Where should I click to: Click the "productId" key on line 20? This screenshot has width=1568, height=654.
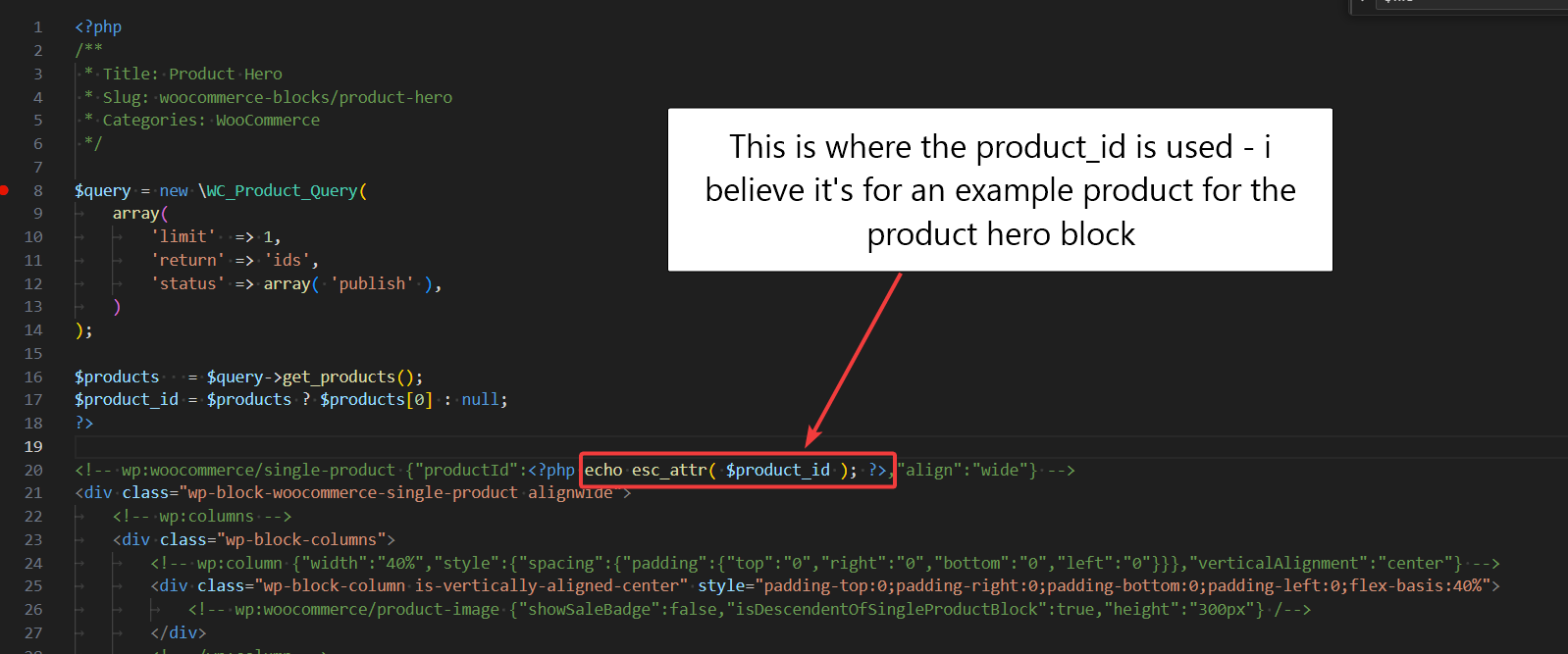click(x=466, y=471)
